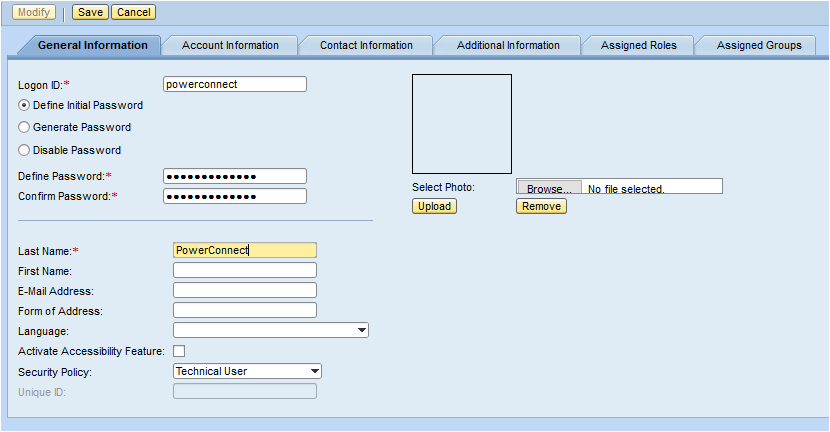This screenshot has height=432, width=830.
Task: Expand the Language dropdown
Action: point(270,331)
